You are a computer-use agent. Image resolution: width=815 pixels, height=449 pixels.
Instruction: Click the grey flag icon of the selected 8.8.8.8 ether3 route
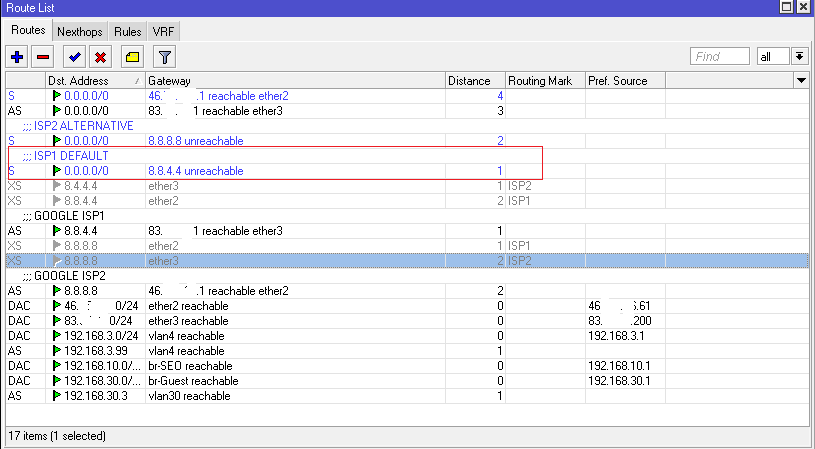point(57,261)
